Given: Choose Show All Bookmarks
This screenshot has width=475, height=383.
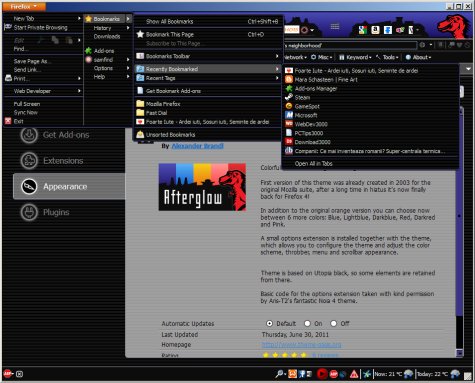Looking at the screenshot, I should 208,21.
